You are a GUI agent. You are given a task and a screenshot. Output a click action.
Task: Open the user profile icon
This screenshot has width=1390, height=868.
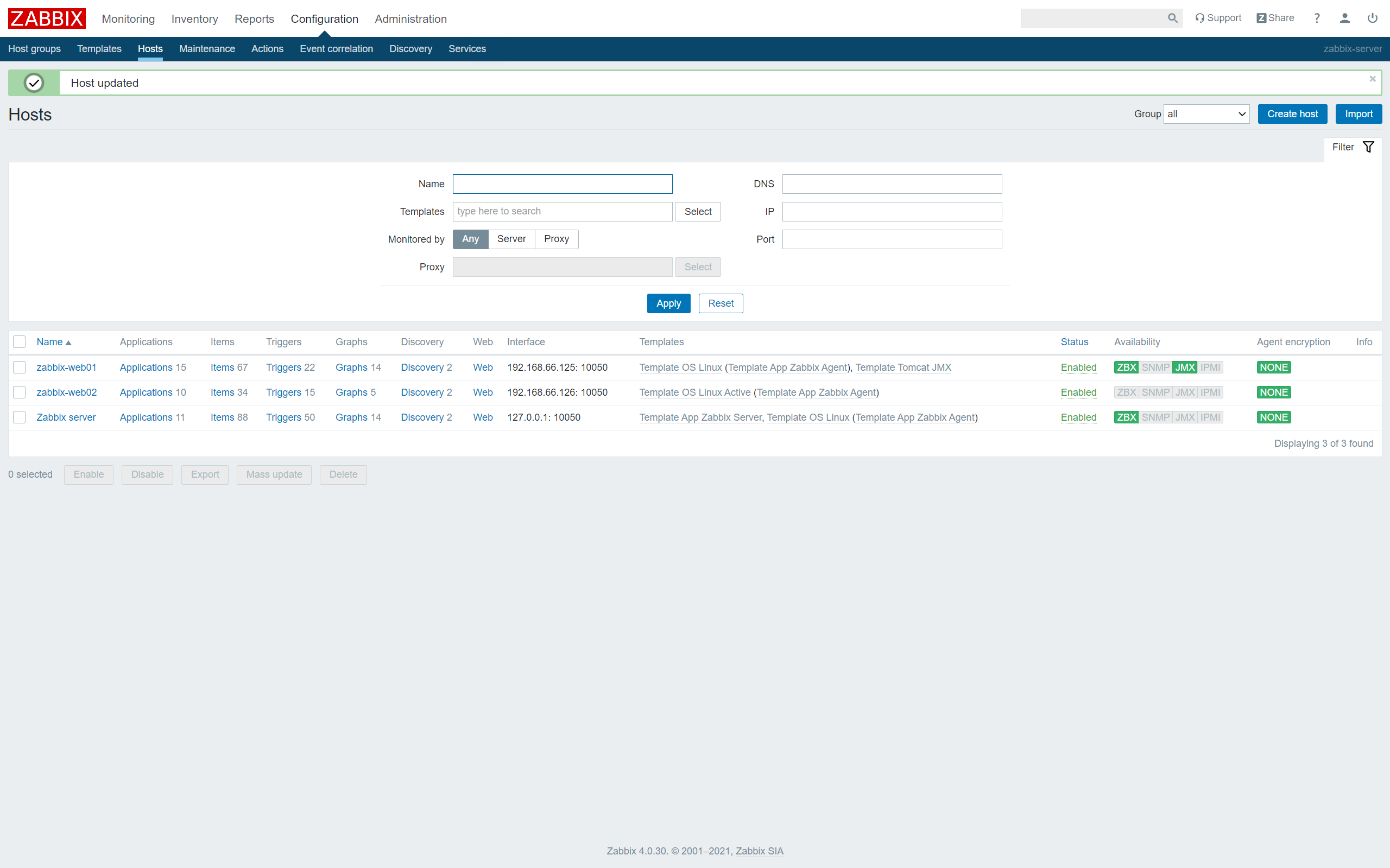[1344, 18]
